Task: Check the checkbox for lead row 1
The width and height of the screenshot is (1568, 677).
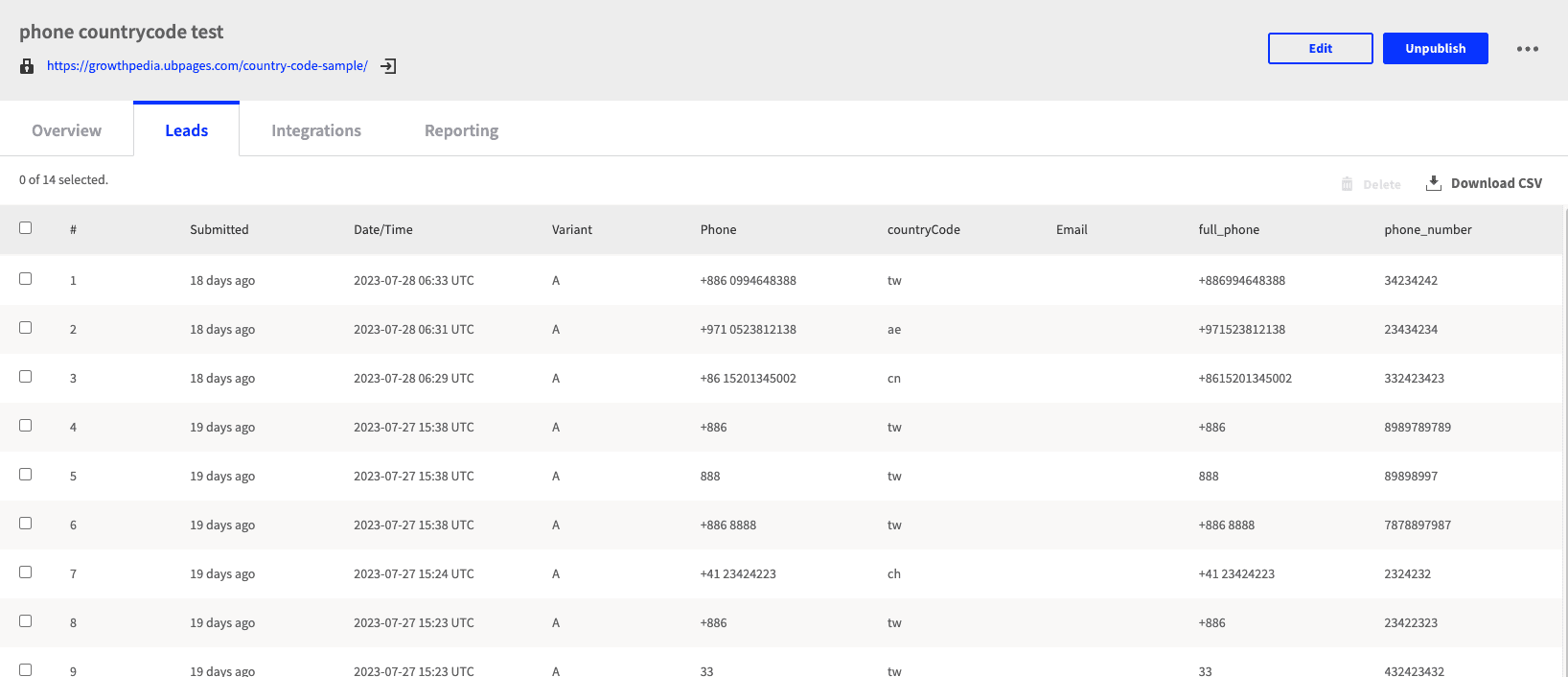Action: tap(26, 279)
